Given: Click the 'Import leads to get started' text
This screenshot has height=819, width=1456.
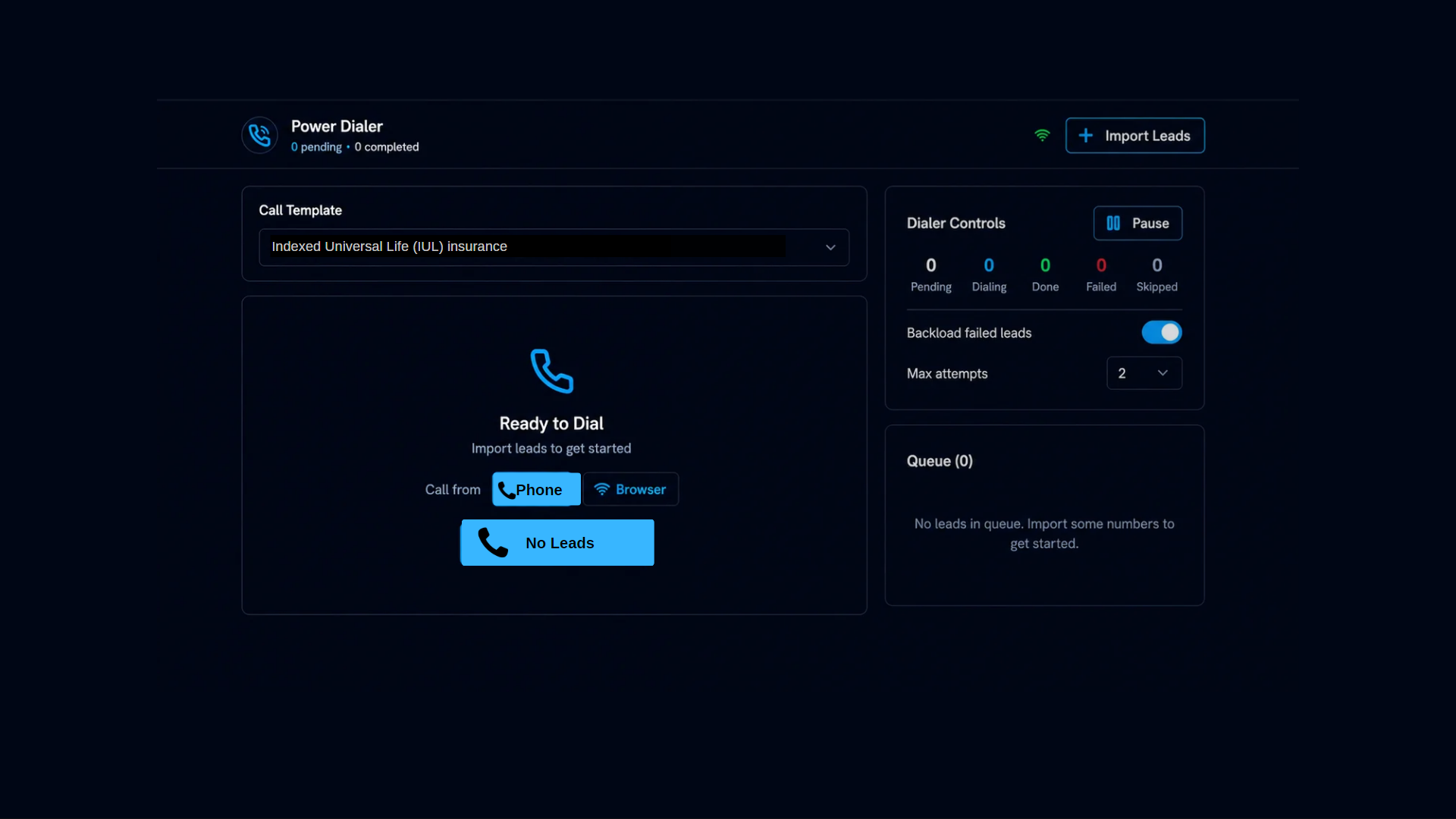Looking at the screenshot, I should tap(551, 448).
